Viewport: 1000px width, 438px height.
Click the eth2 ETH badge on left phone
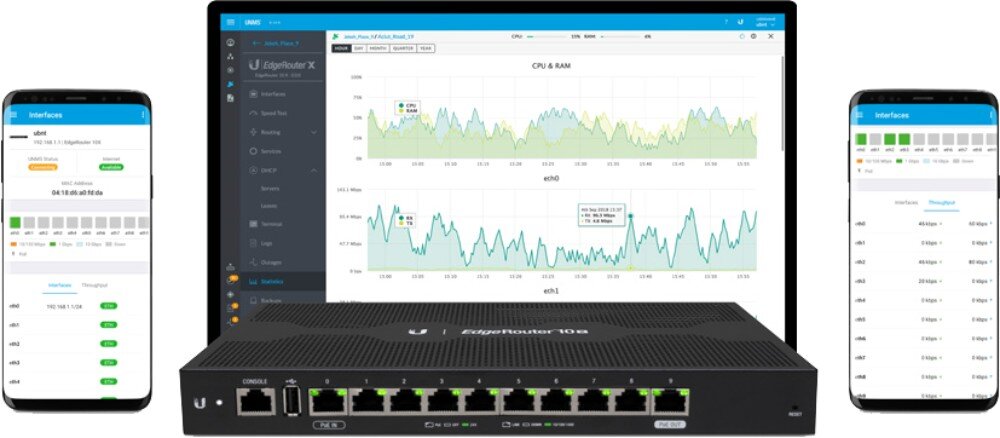[x=109, y=344]
